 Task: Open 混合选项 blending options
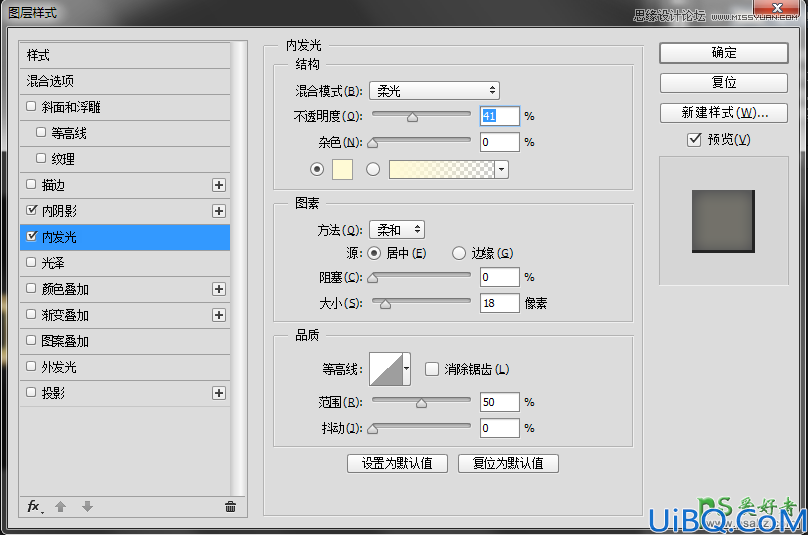tap(125, 81)
